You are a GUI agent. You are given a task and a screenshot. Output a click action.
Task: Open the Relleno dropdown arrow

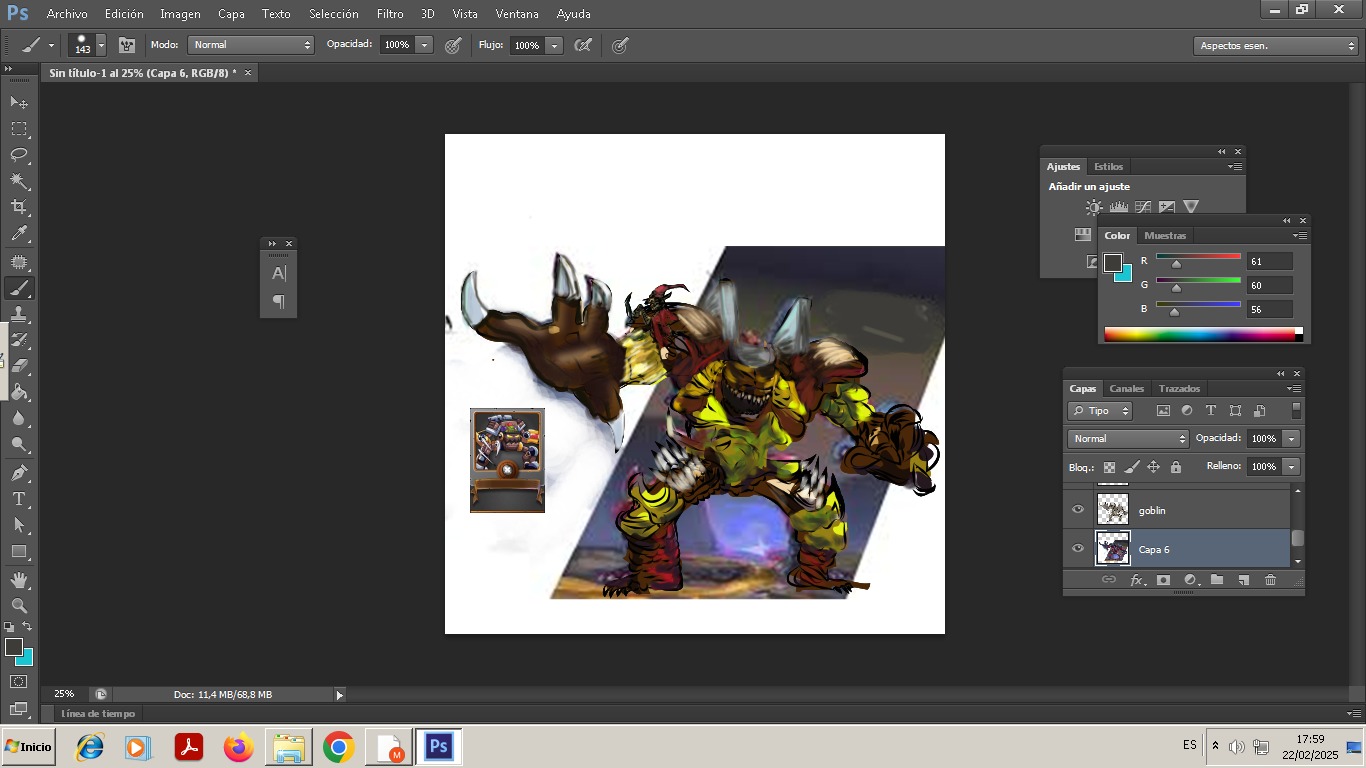coord(1291,467)
